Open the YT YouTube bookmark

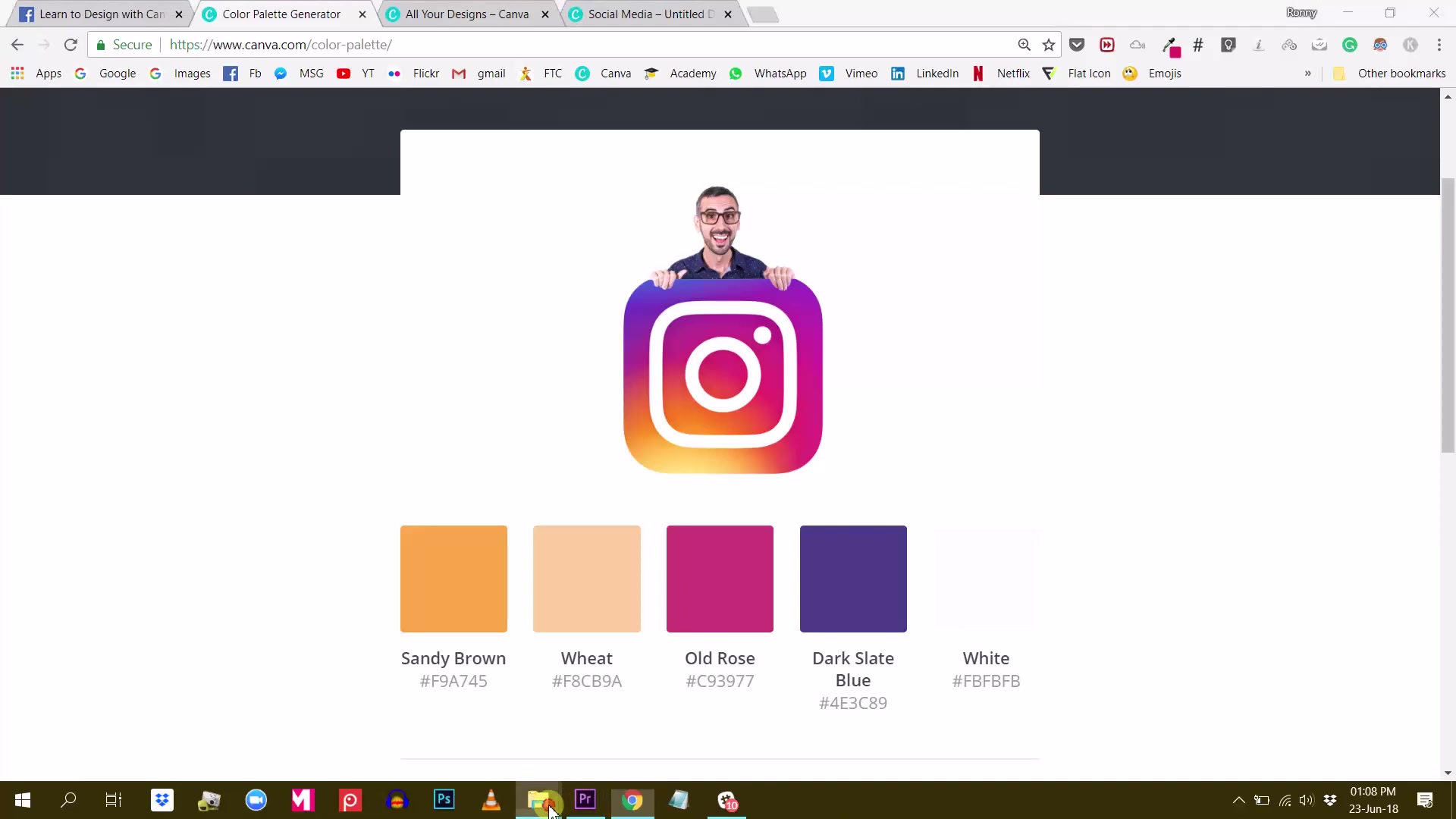pos(356,74)
